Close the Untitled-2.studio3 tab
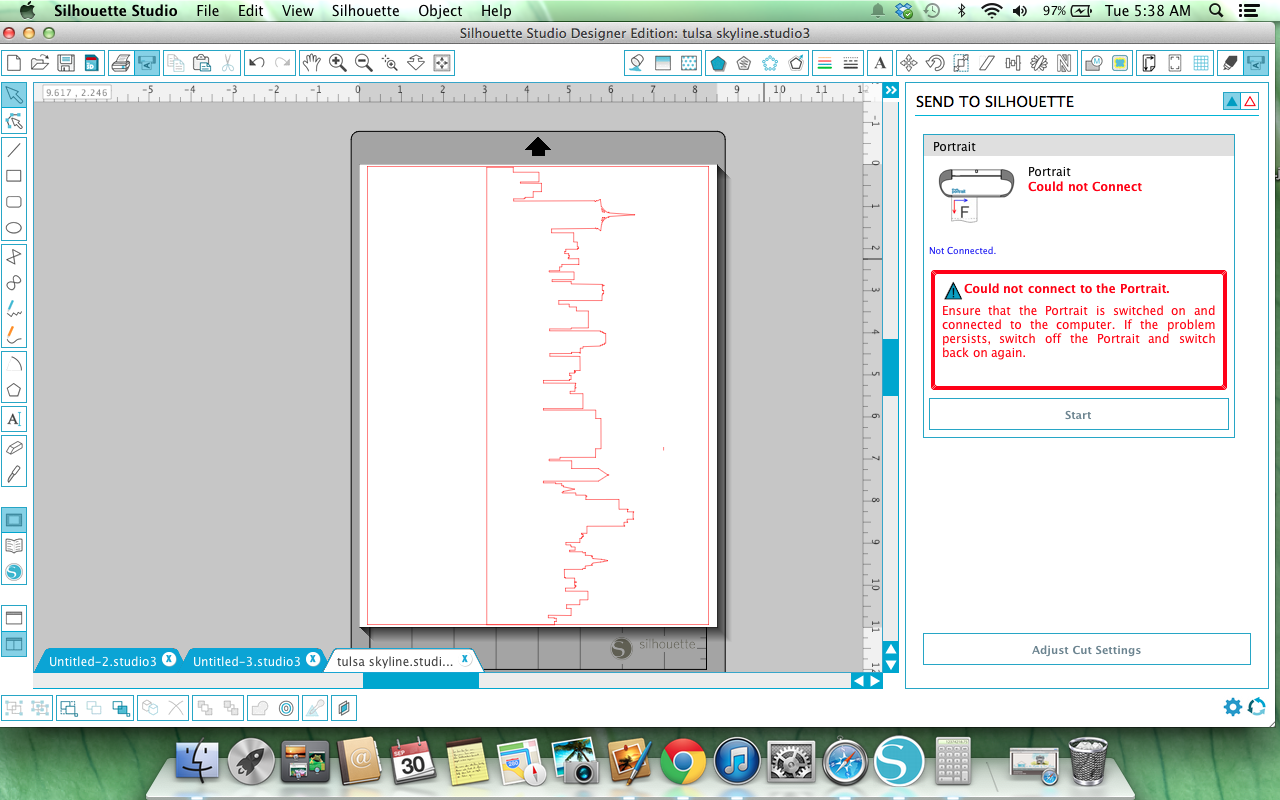This screenshot has height=800, width=1280. 169,659
